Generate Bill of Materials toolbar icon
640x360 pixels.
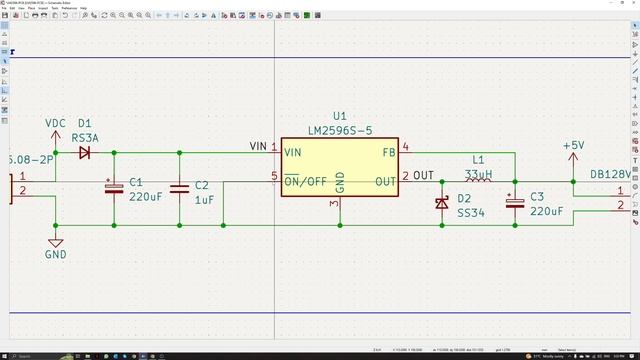(296, 15)
